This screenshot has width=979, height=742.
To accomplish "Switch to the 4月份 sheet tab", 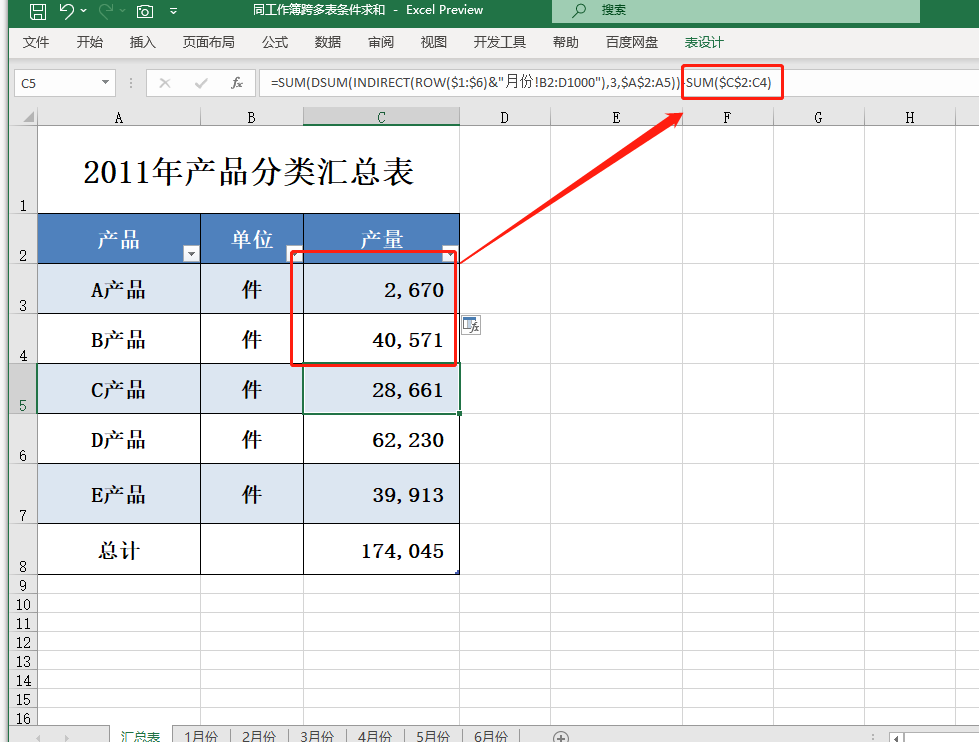I will click(375, 736).
